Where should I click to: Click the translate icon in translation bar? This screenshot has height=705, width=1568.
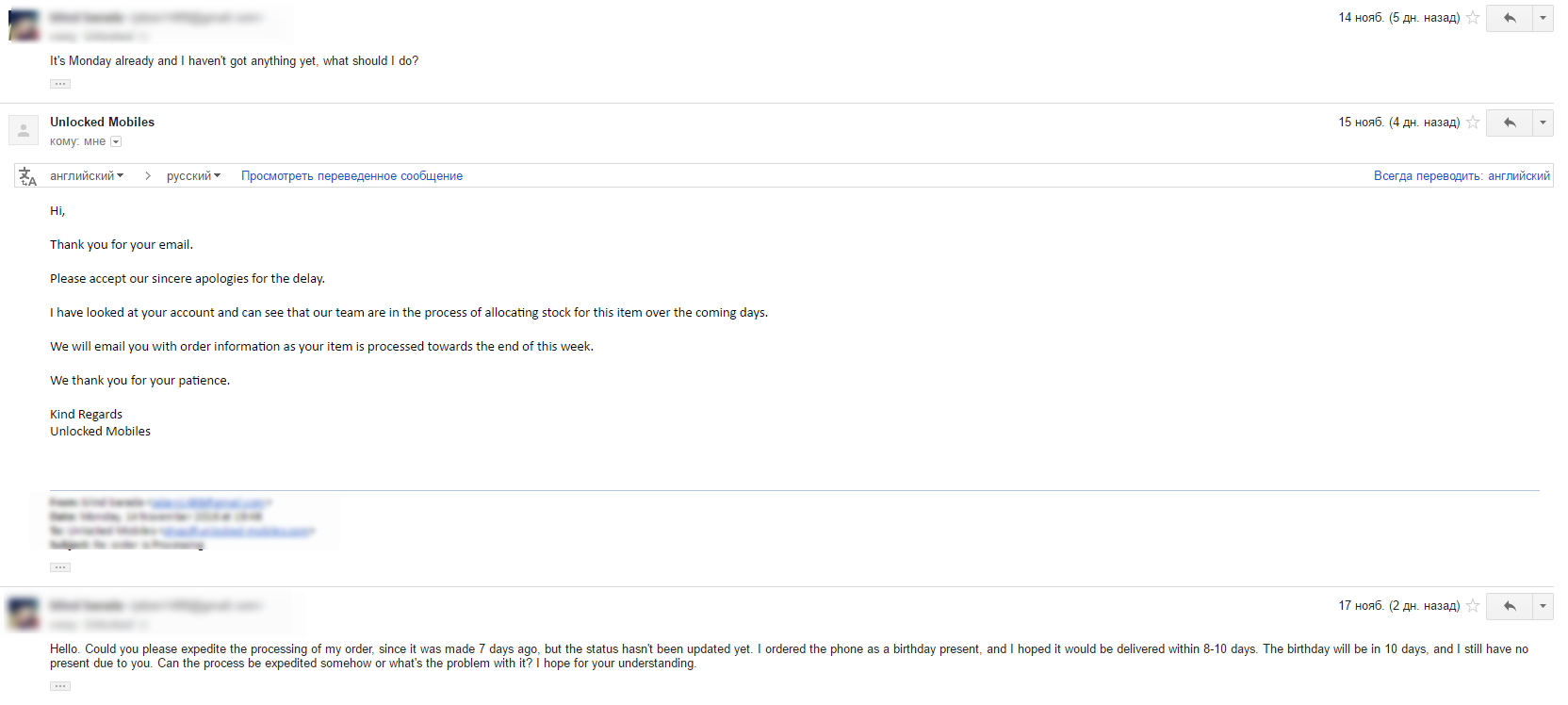point(27,176)
